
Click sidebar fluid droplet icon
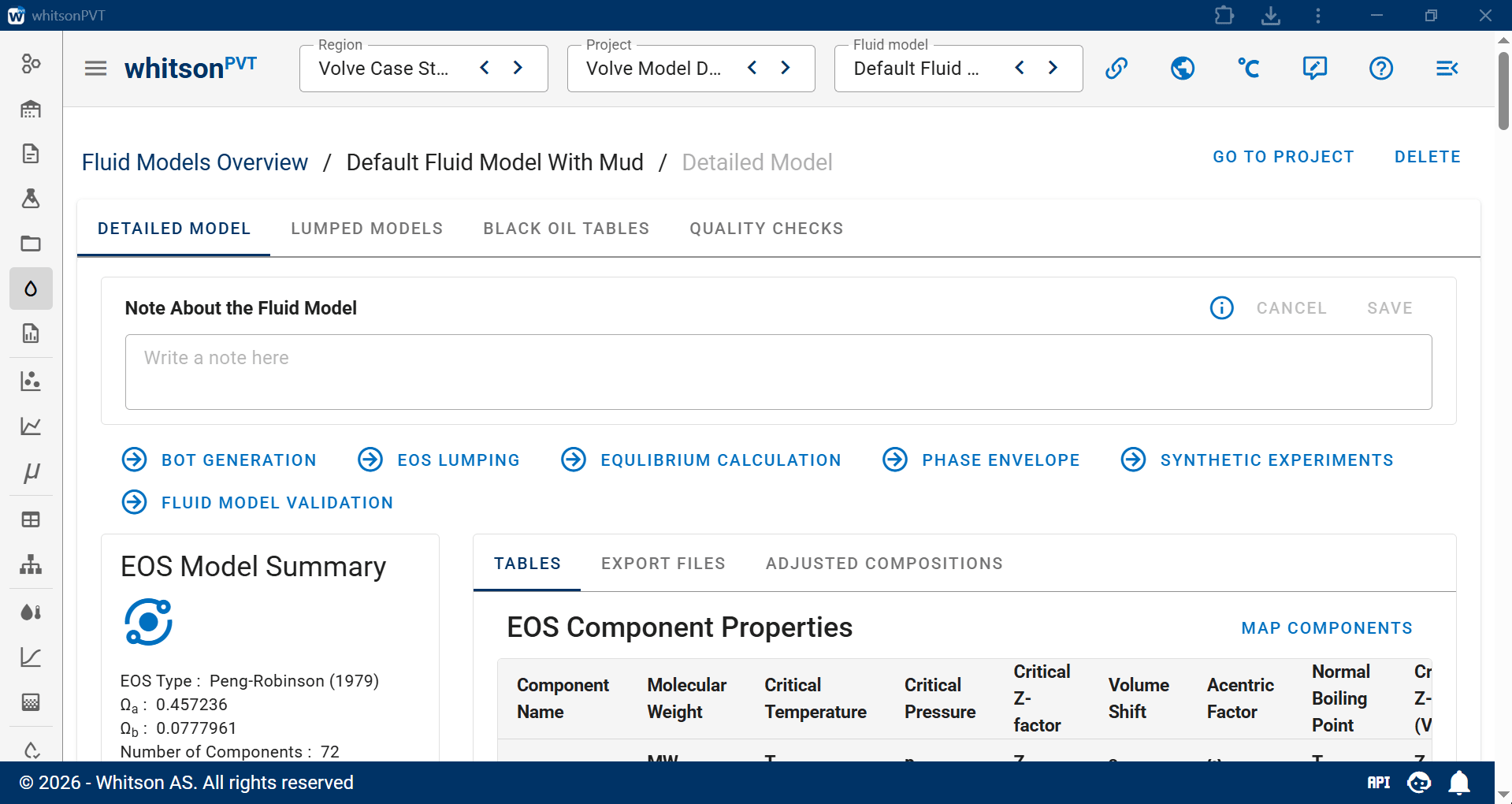tap(31, 288)
